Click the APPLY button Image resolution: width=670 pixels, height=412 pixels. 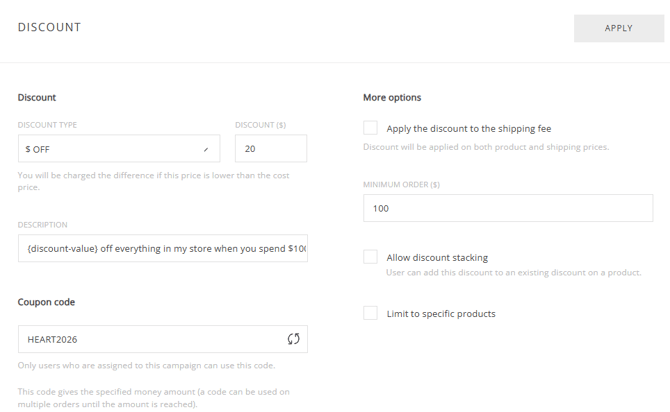[618, 28]
